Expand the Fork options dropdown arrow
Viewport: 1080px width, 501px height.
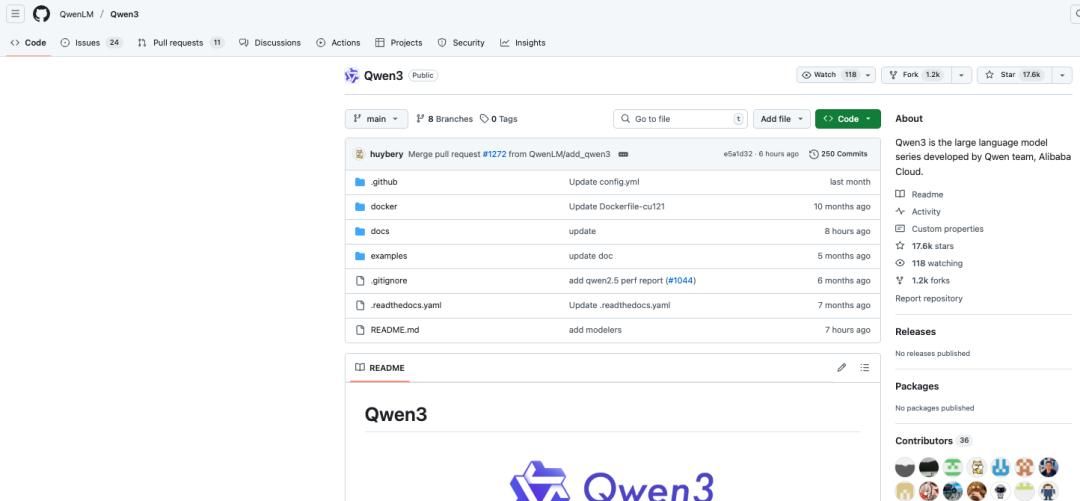coord(962,75)
